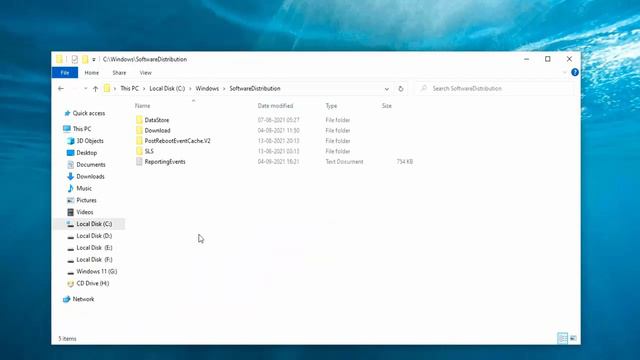
Task: Click the This PC monitor icon
Action: 67,129
